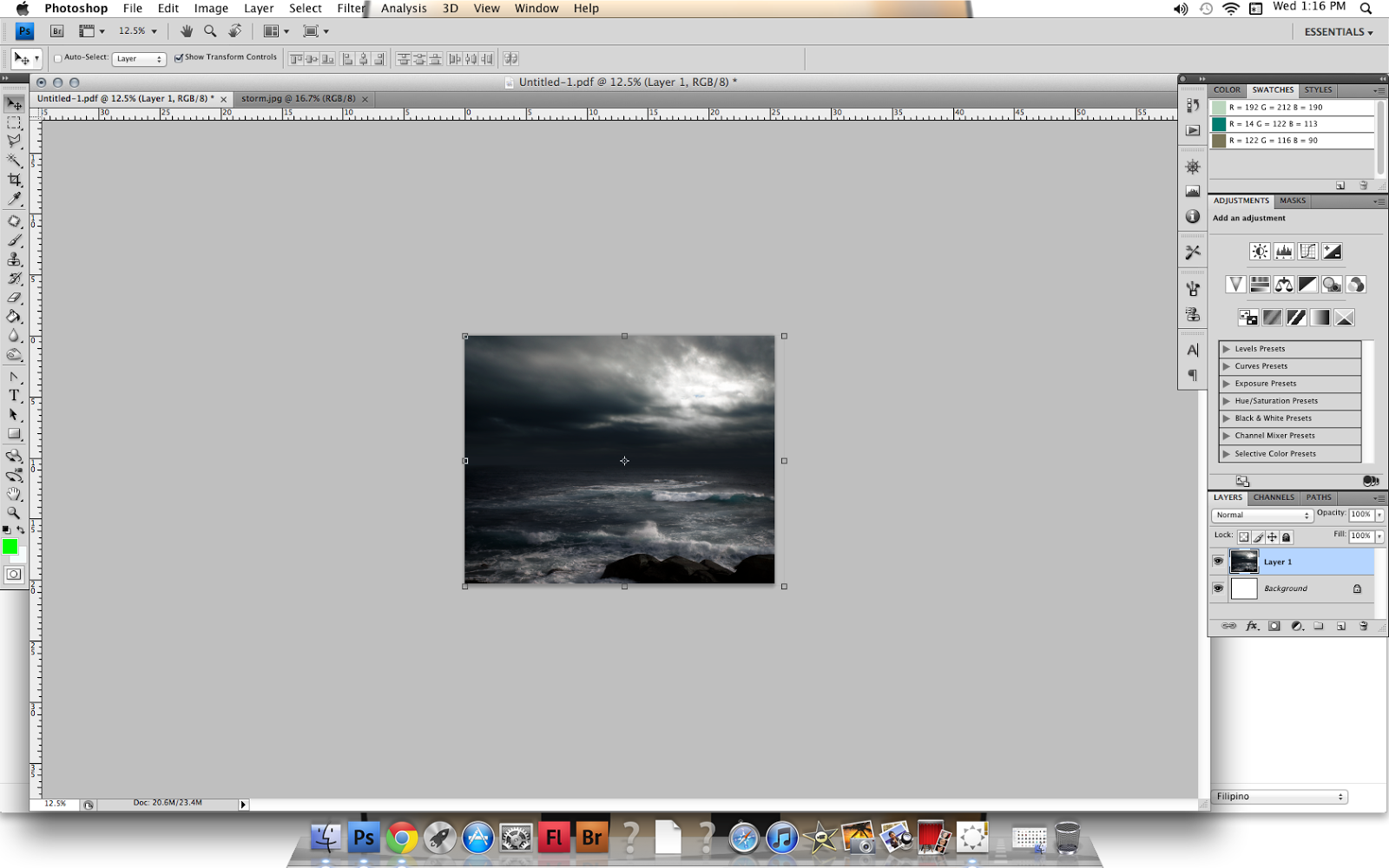Select the Lasso tool

(x=14, y=141)
